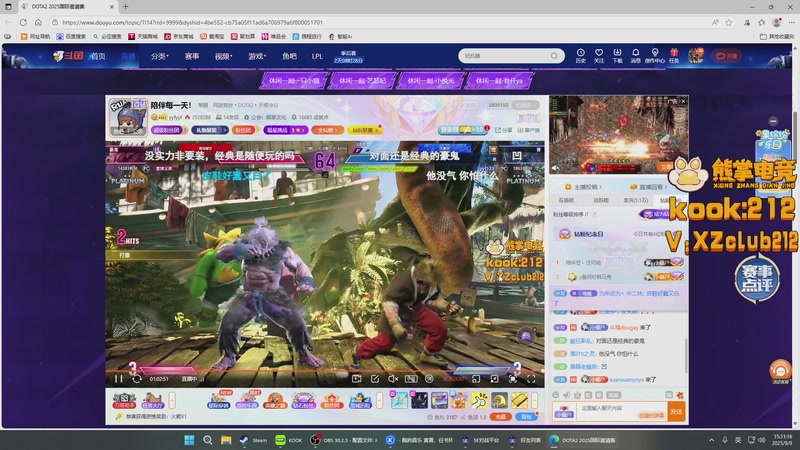
Task: Open 直播回看 replay link
Action: click(x=649, y=187)
